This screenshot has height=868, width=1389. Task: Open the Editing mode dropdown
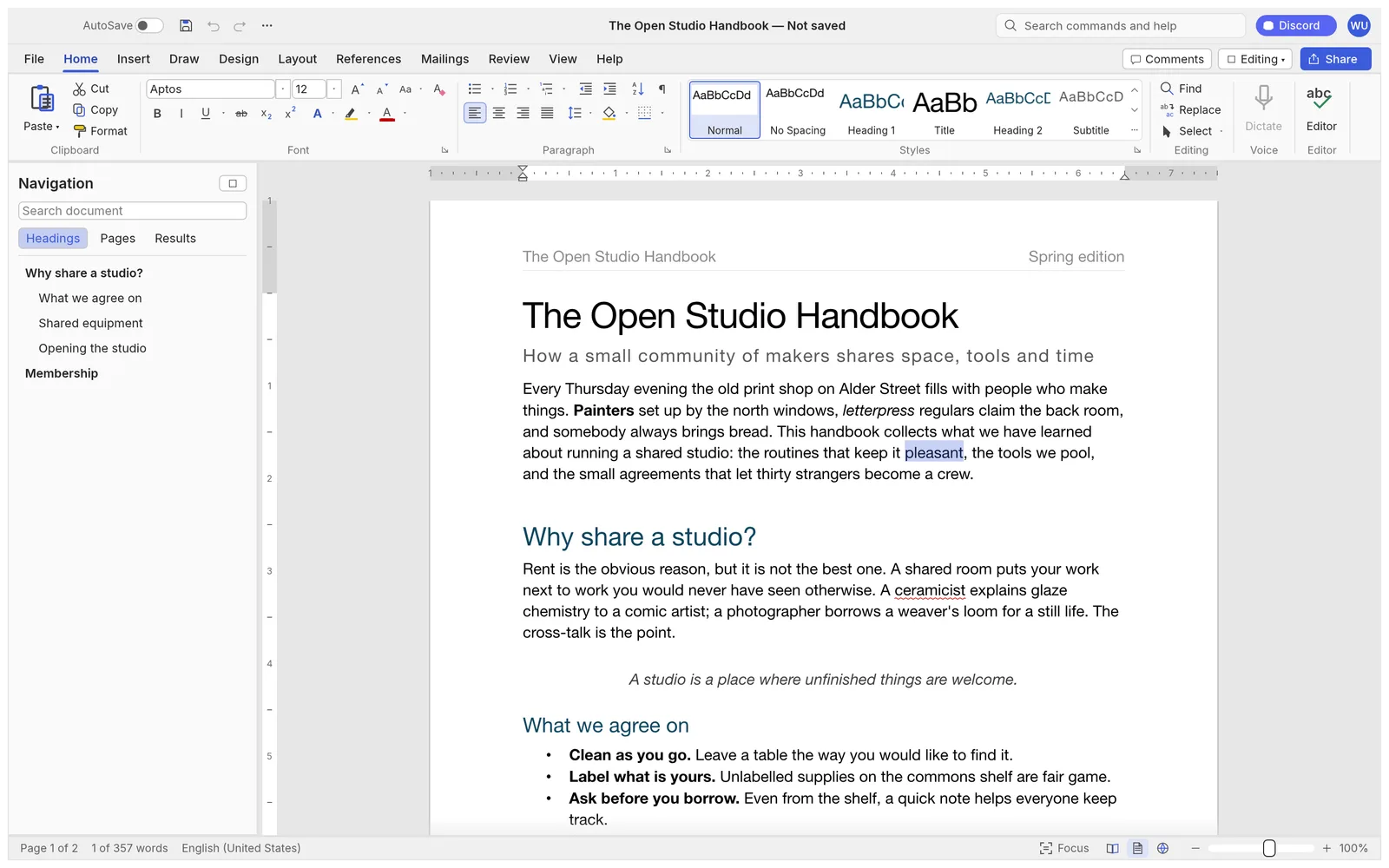pos(1255,59)
